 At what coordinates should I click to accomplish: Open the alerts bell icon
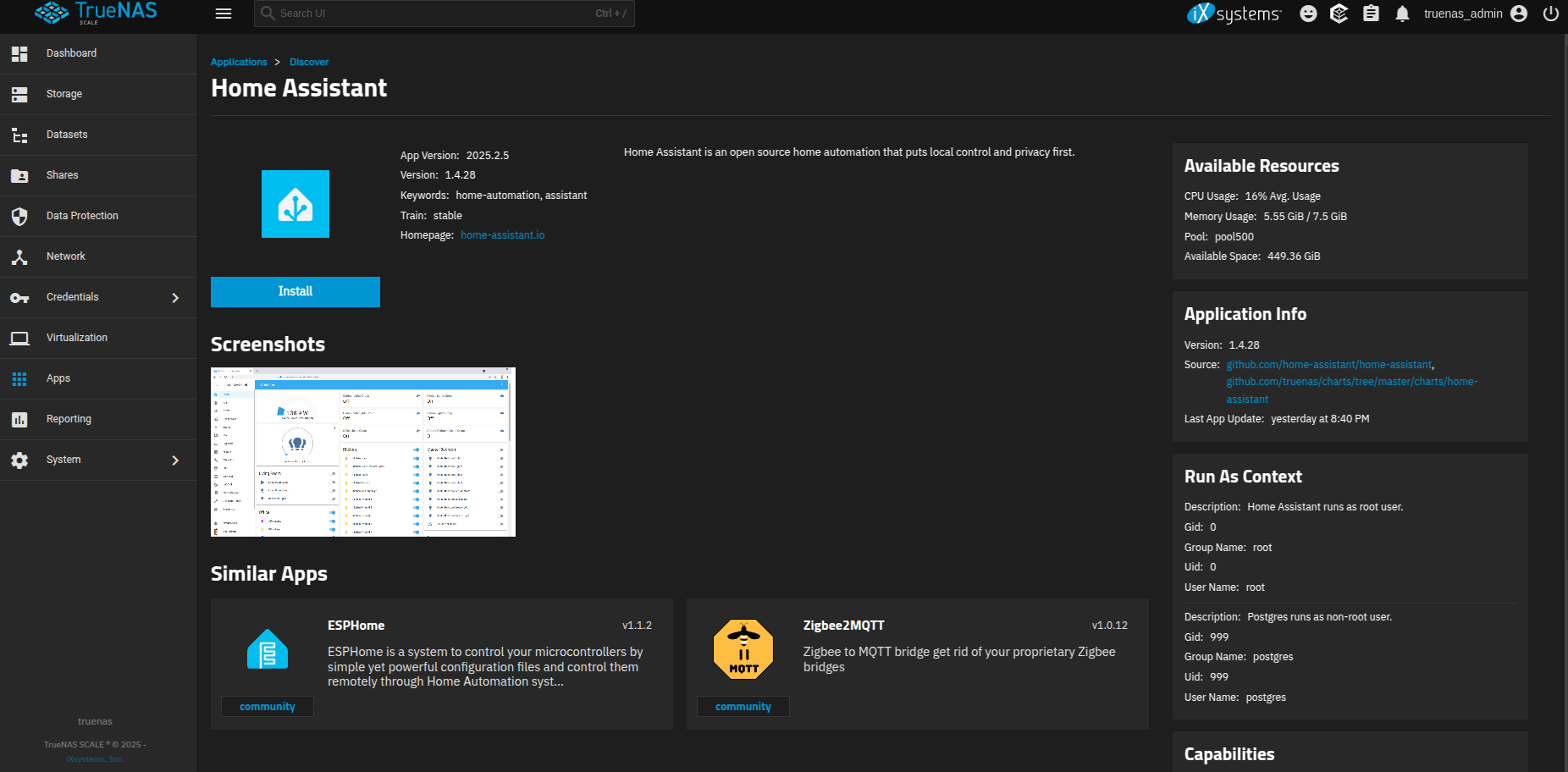pyautogui.click(x=1402, y=14)
